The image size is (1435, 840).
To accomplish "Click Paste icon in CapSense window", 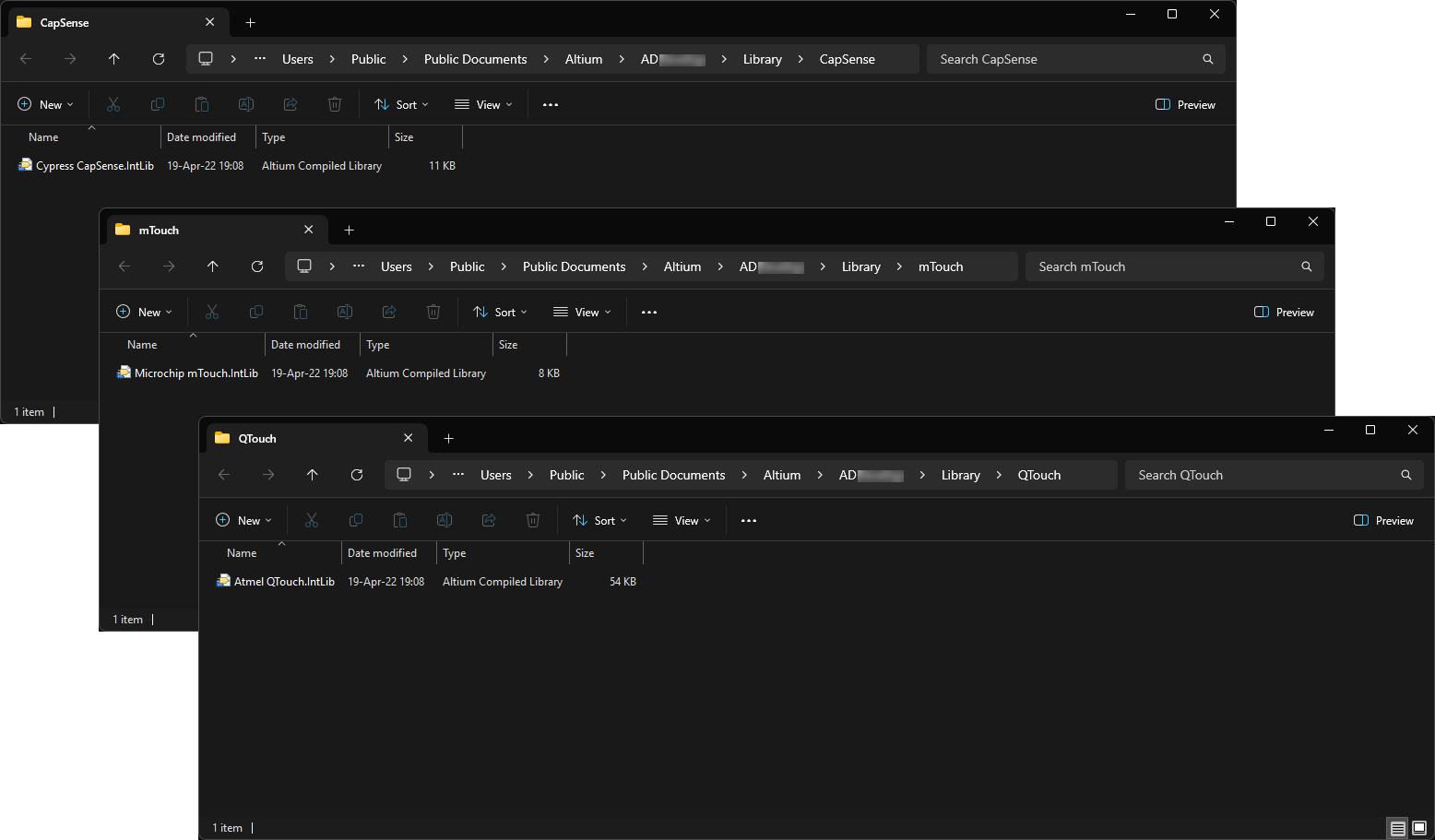I will (202, 105).
